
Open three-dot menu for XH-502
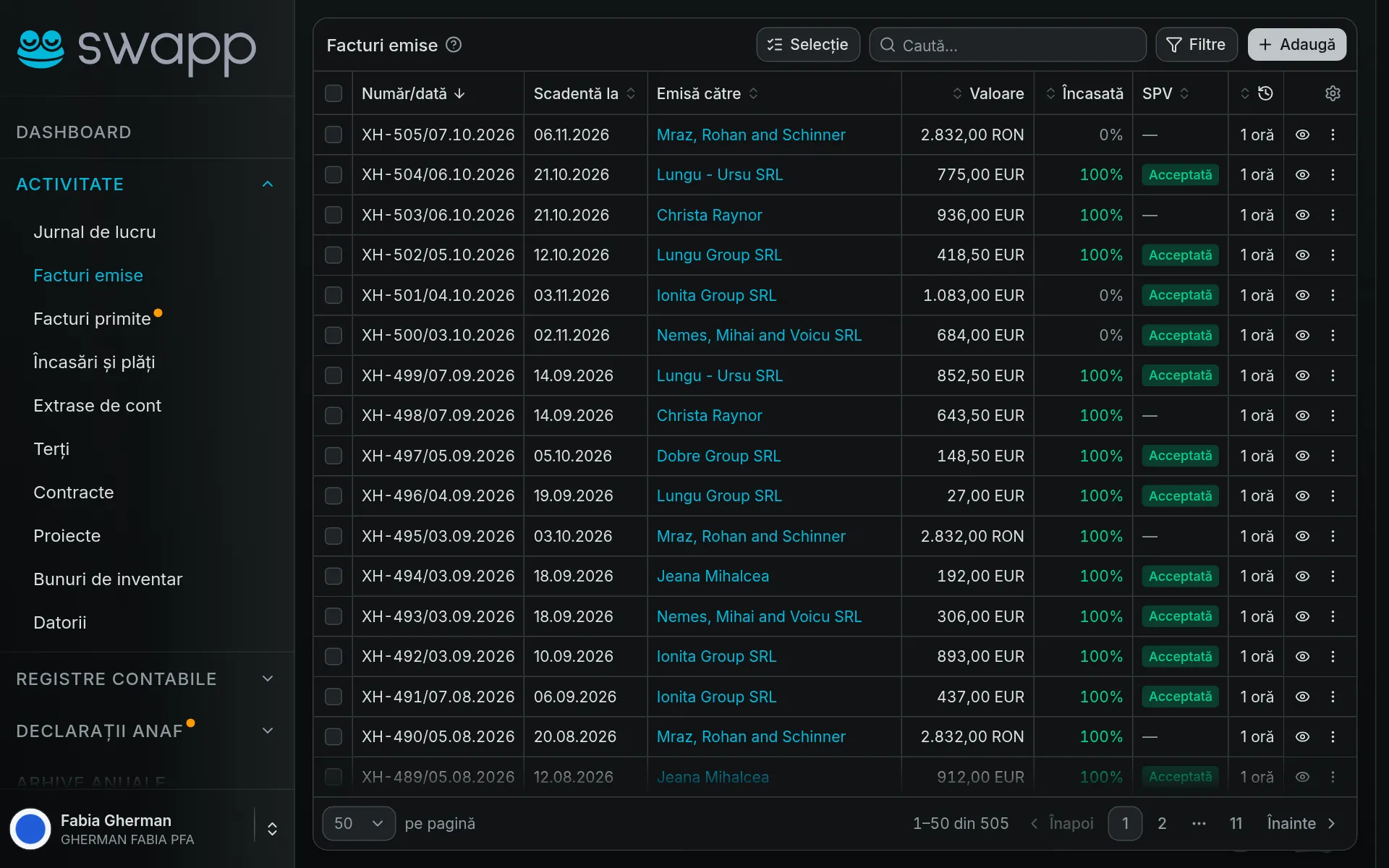click(1333, 255)
